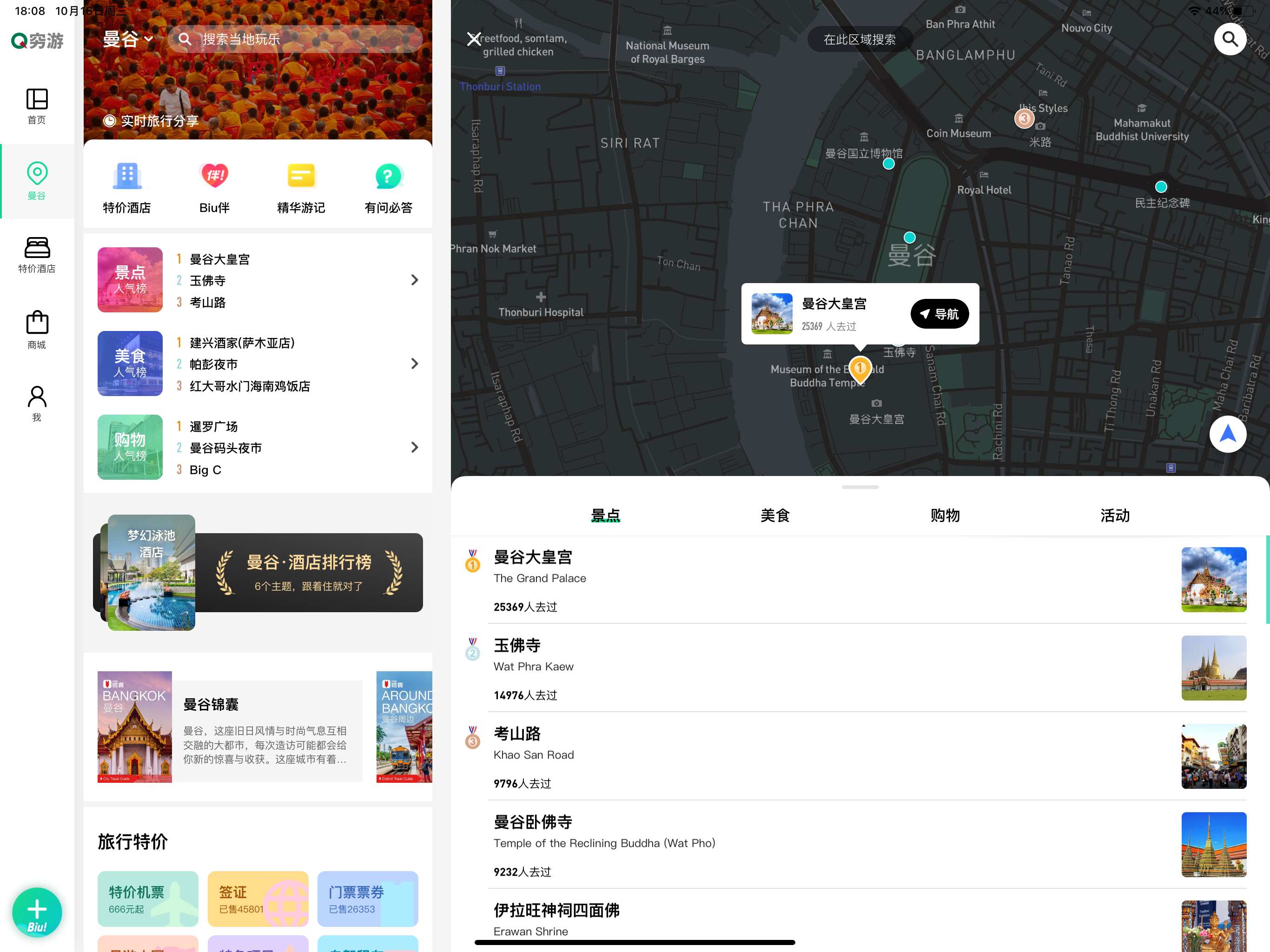The width and height of the screenshot is (1270, 952).
Task: Tap teal marker at 民主纪念碑
Action: pos(1161,186)
